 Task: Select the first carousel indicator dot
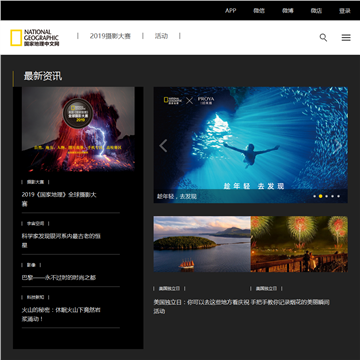pos(314,196)
